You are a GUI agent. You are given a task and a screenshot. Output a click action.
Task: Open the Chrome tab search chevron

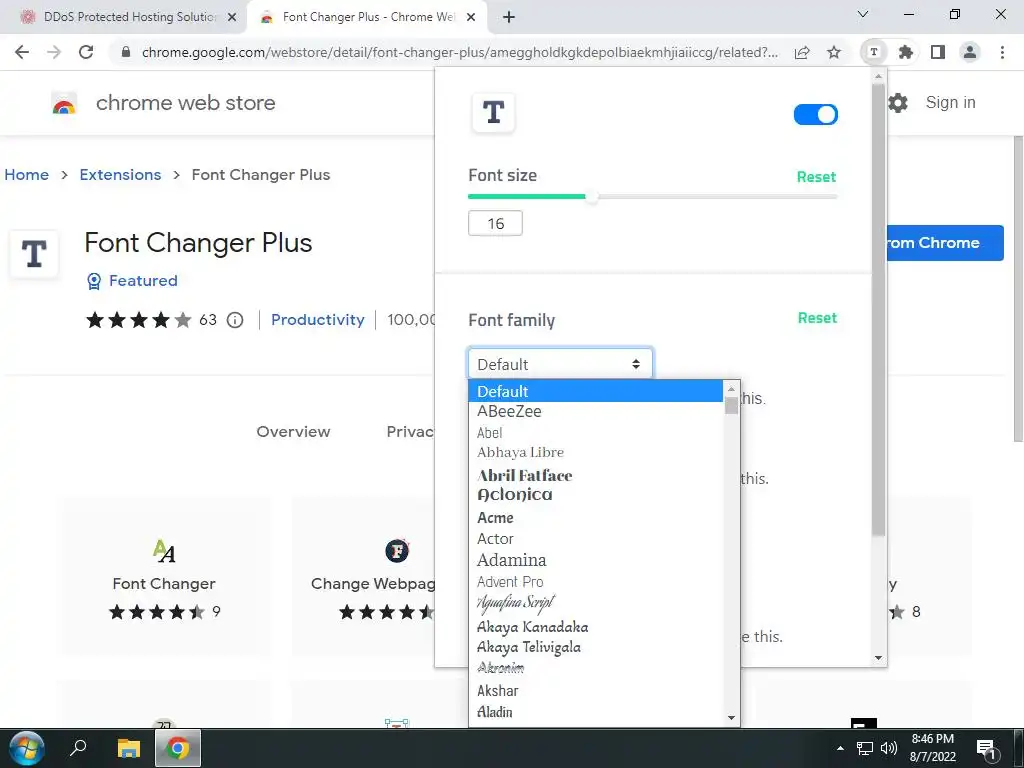click(863, 14)
